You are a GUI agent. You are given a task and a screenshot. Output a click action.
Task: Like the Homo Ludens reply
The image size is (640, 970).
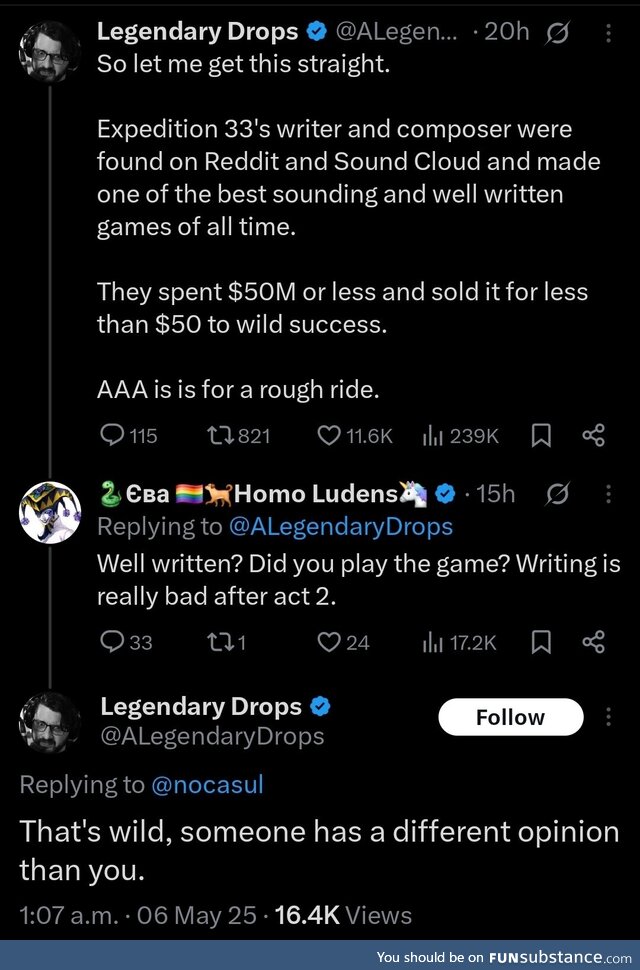pos(329,642)
